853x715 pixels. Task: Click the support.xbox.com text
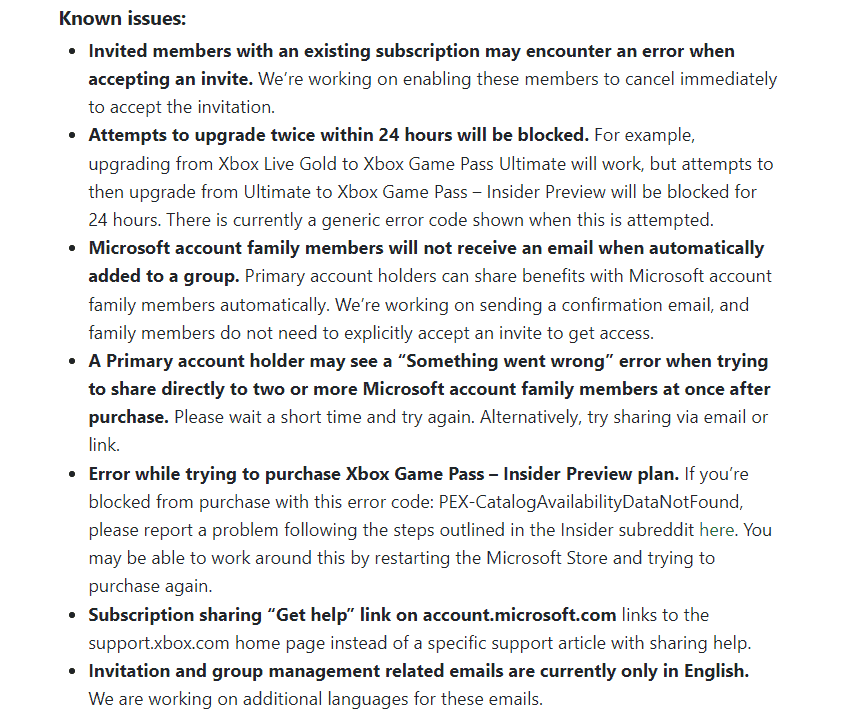(x=159, y=643)
